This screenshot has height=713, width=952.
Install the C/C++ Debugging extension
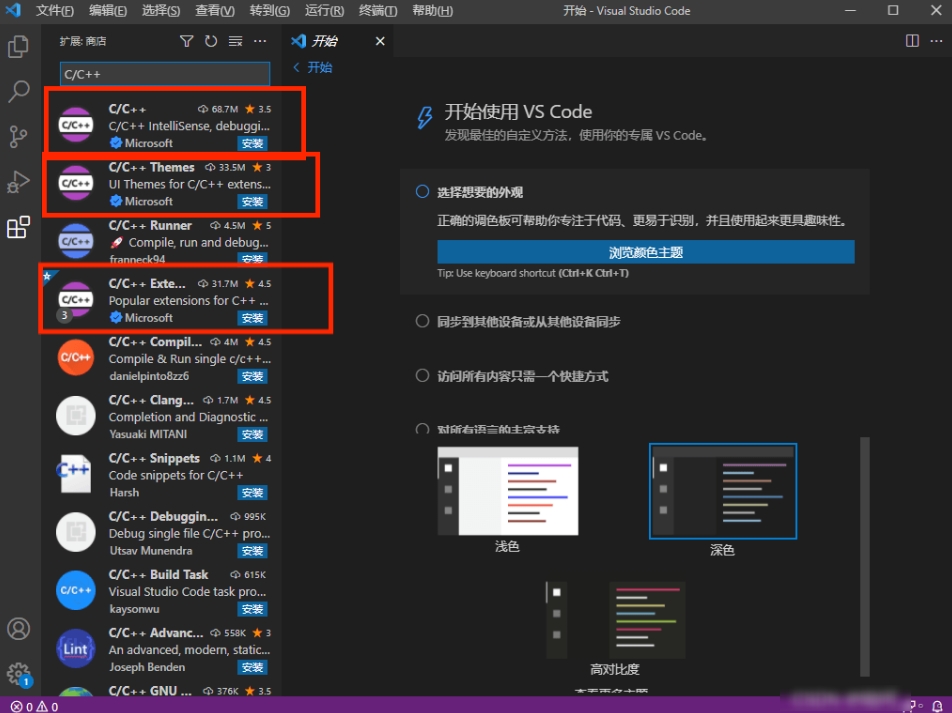(252, 551)
